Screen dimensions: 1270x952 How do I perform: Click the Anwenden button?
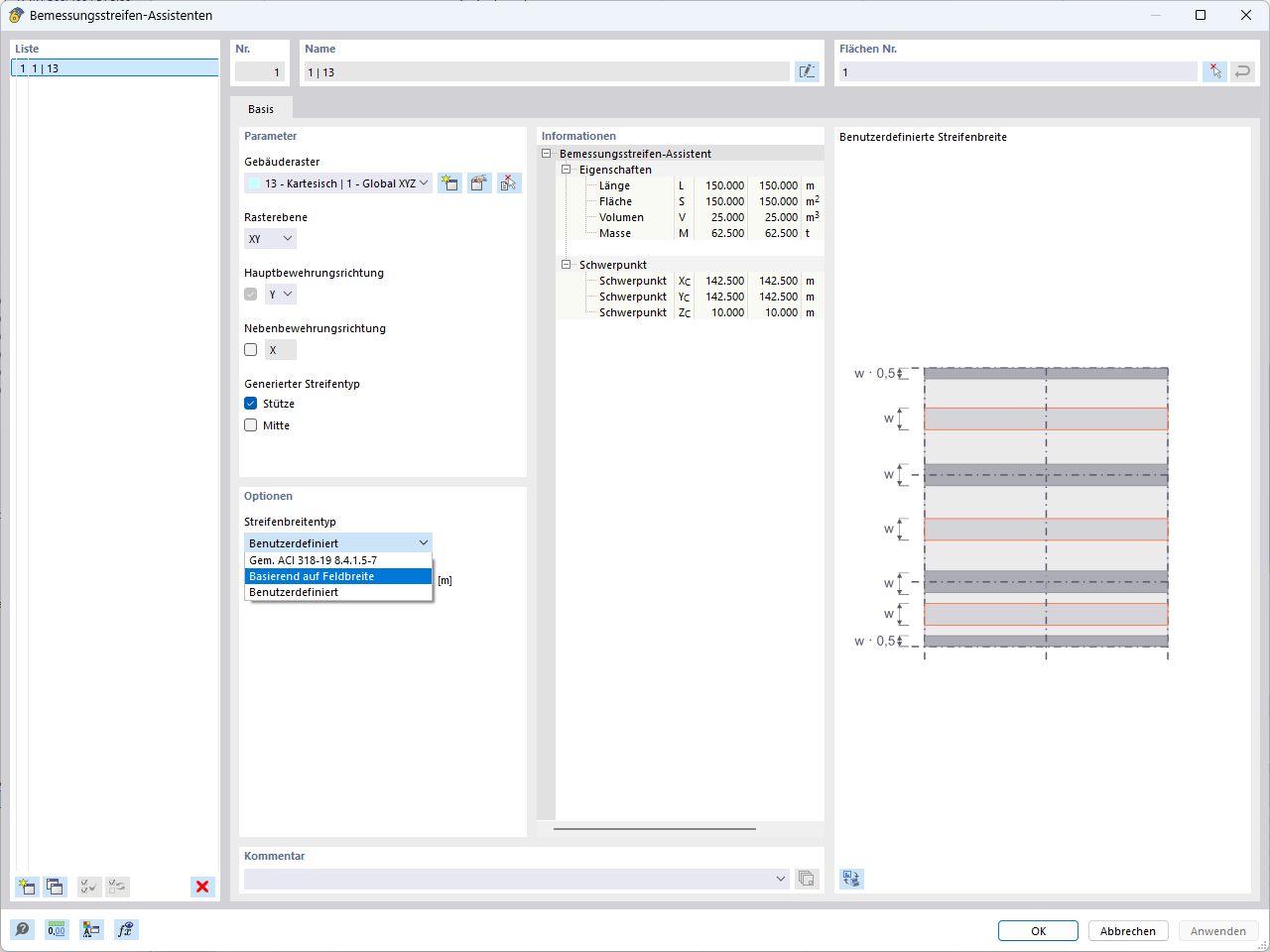1218,931
